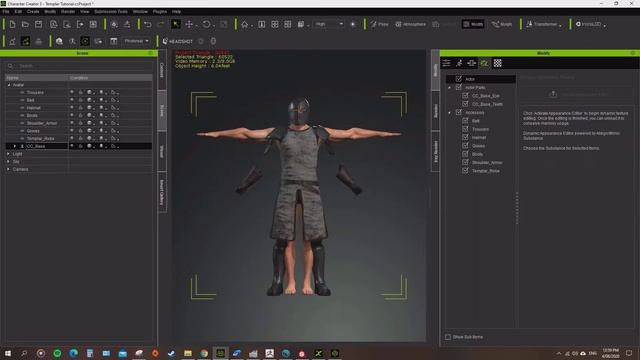This screenshot has width=640, height=360.
Task: Switch to the Visual side tab
Action: [162, 151]
